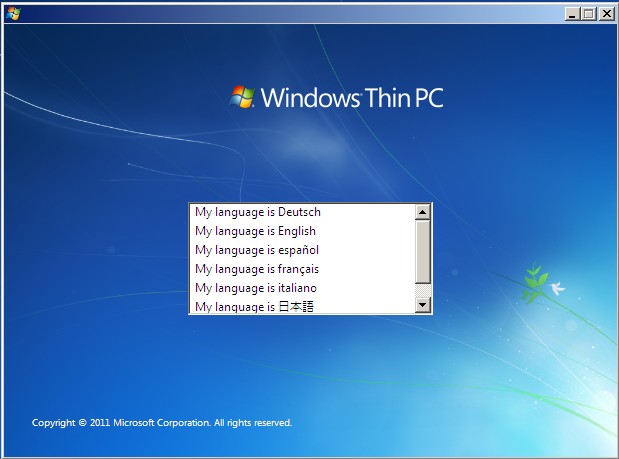This screenshot has width=619, height=459.
Task: Click the language list scrollbar thumb
Action: (423, 252)
